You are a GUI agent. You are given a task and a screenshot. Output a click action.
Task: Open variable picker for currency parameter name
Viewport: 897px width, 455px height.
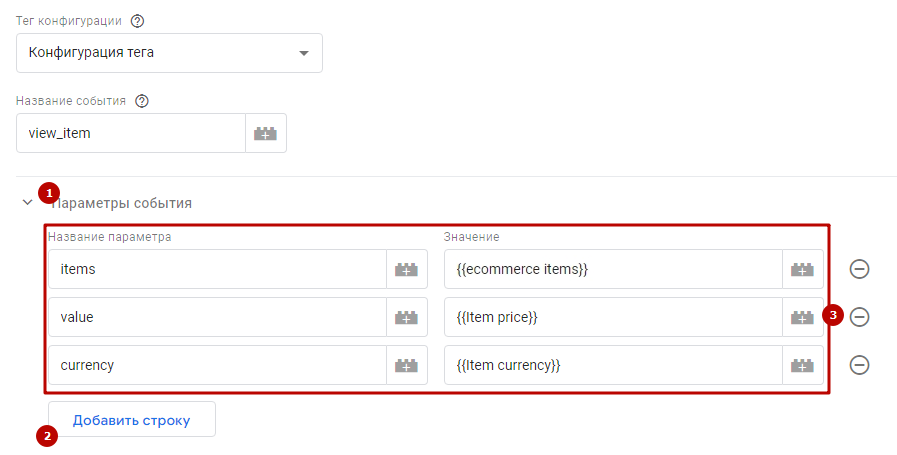pyautogui.click(x=407, y=365)
